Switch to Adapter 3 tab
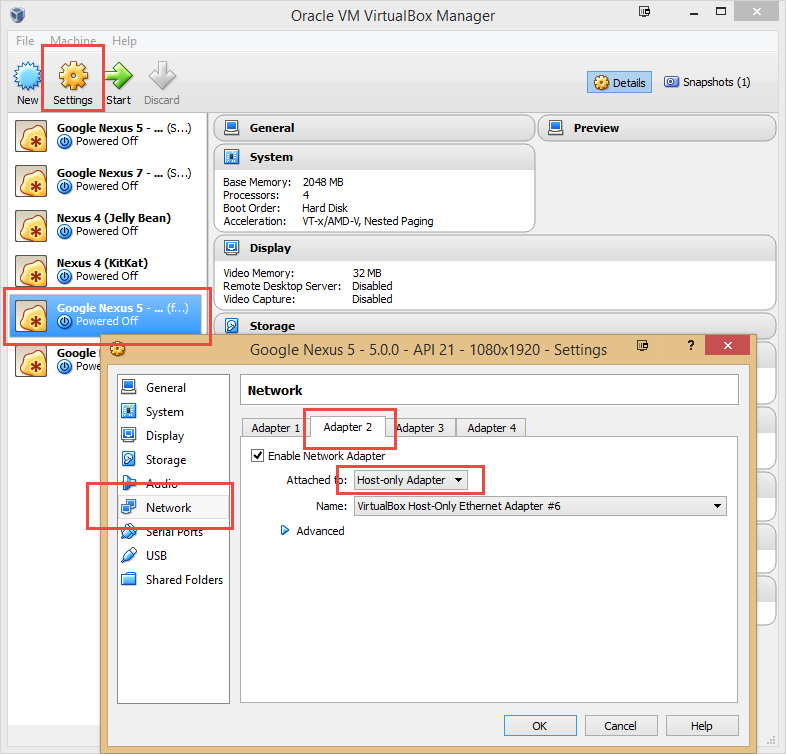The width and height of the screenshot is (786, 754). click(x=420, y=428)
